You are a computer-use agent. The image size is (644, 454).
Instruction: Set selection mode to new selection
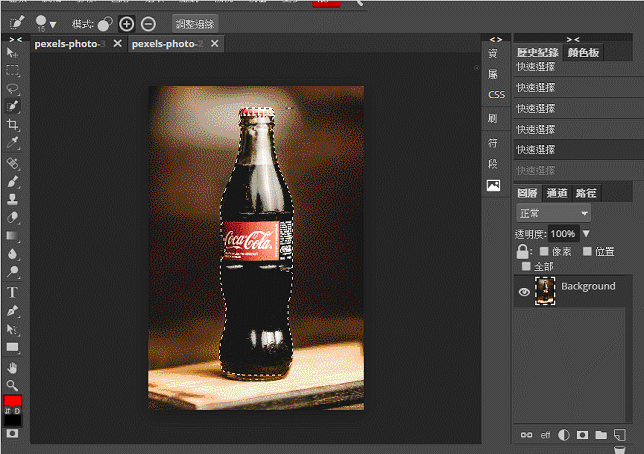click(105, 24)
